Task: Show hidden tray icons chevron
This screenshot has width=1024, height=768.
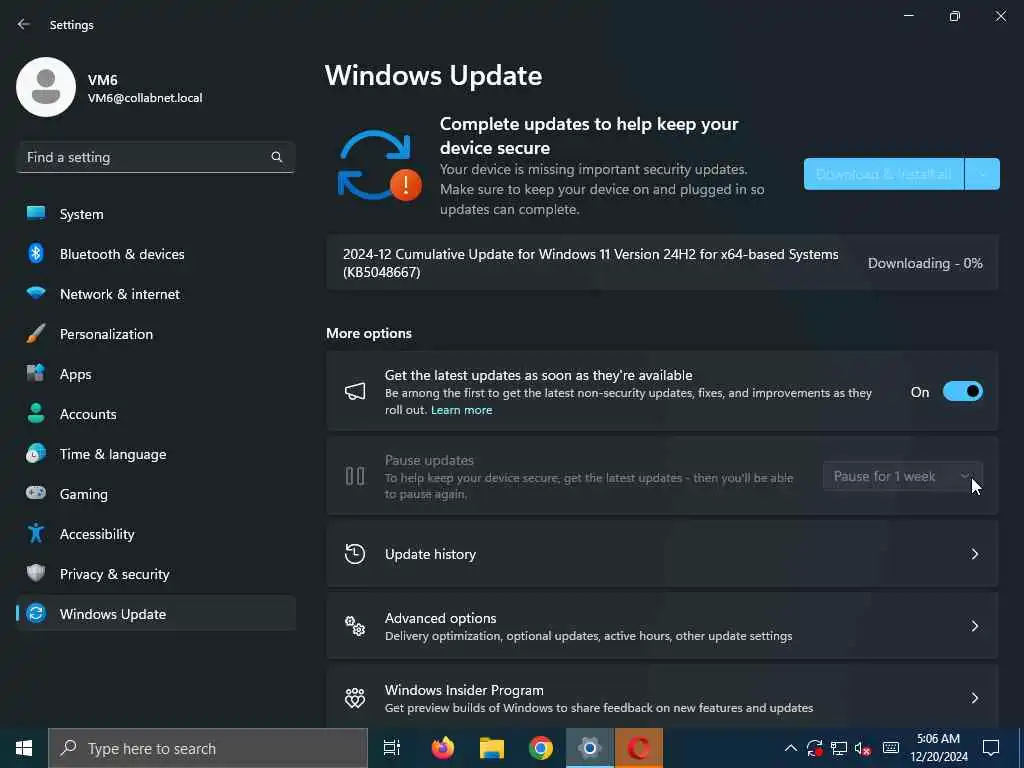Action: point(790,748)
